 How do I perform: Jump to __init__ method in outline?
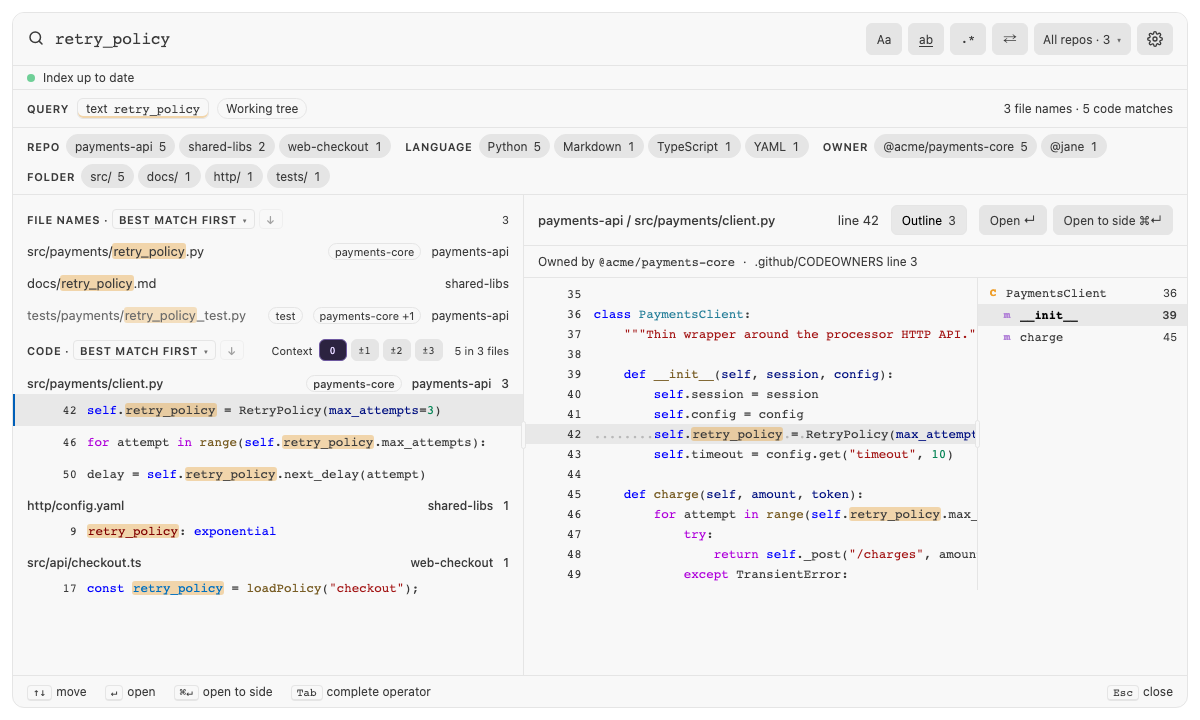1082,316
